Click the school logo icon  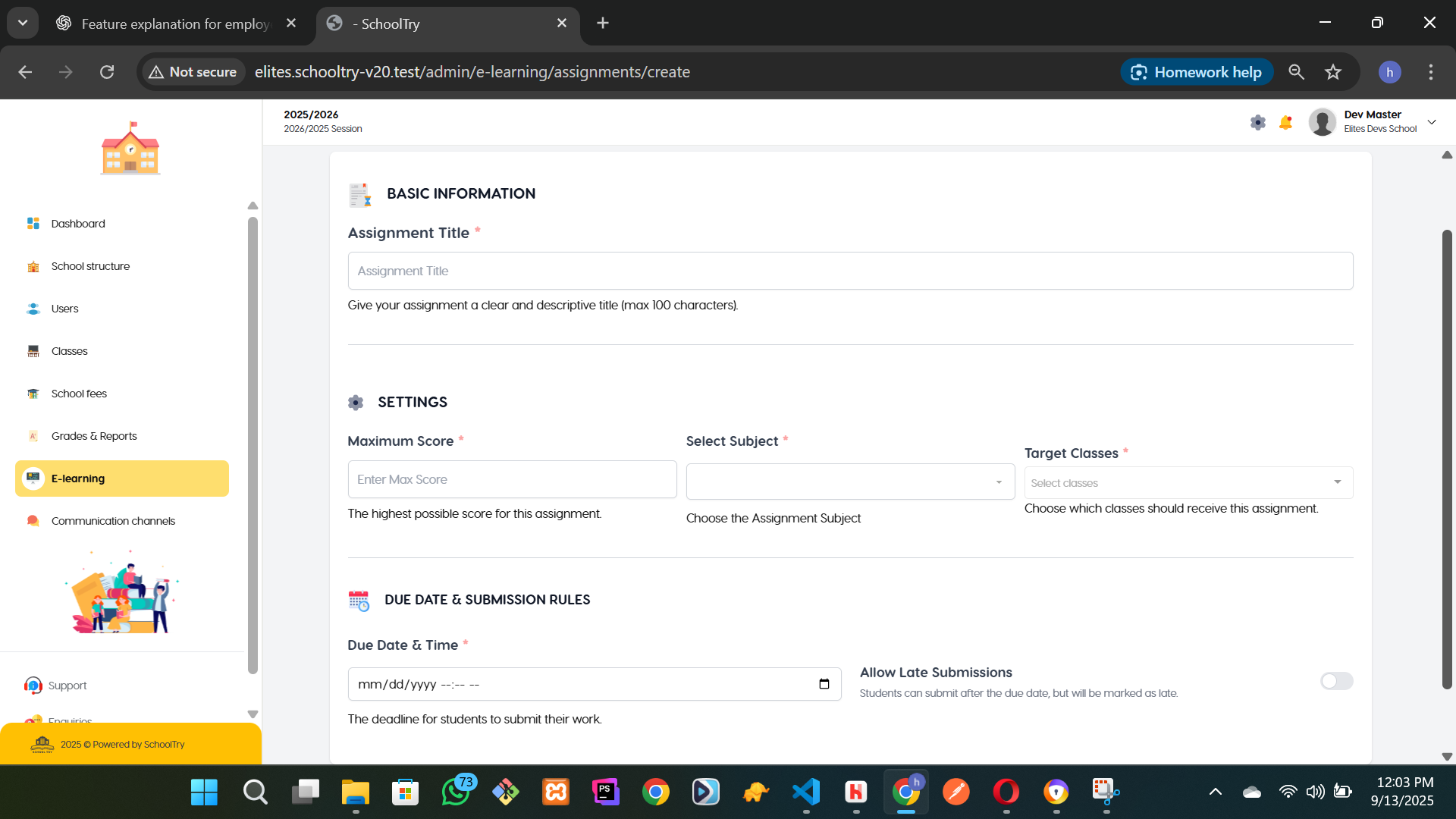coord(130,148)
